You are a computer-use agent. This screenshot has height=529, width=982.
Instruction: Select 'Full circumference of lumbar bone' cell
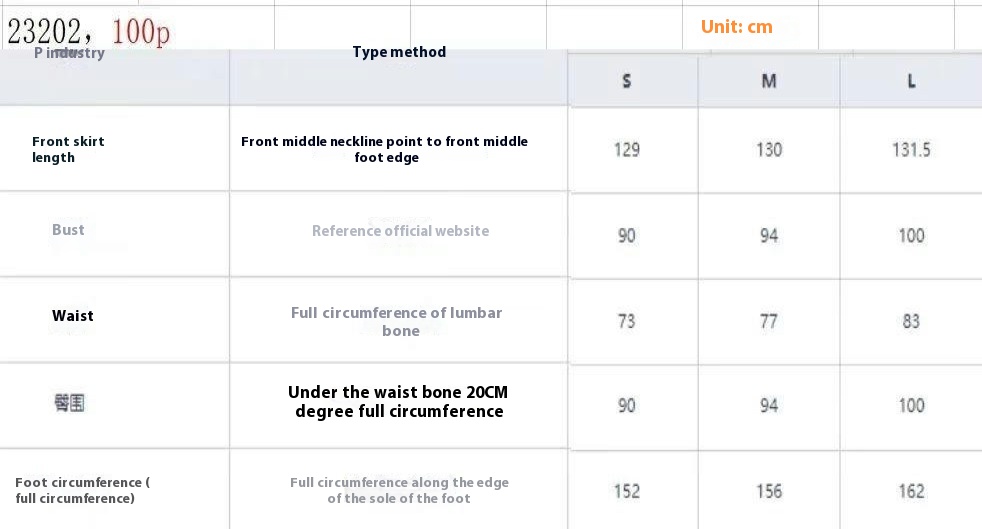click(396, 321)
